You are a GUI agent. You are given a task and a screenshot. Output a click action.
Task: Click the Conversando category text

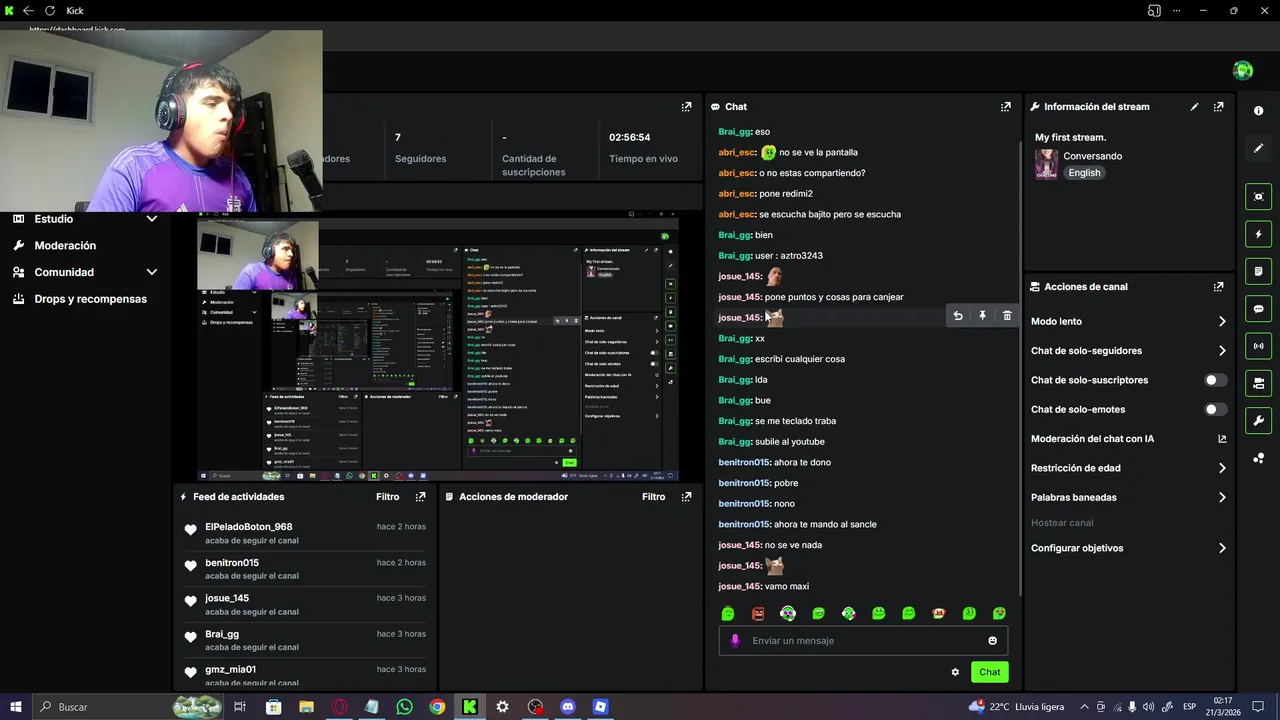(x=1092, y=157)
